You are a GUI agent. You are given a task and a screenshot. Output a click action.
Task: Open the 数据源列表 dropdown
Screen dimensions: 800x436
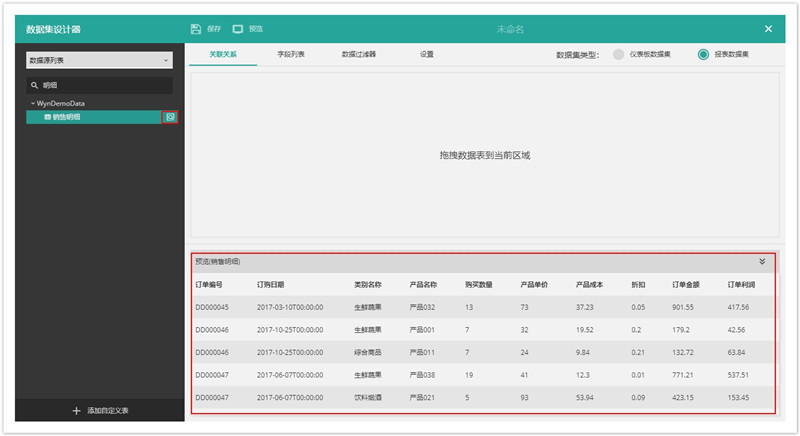tap(100, 61)
